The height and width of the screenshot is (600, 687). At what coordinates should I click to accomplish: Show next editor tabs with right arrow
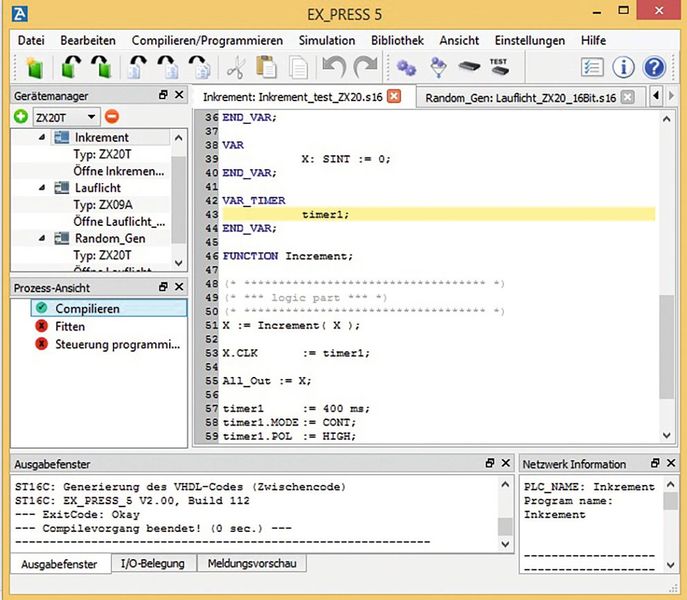coord(671,96)
